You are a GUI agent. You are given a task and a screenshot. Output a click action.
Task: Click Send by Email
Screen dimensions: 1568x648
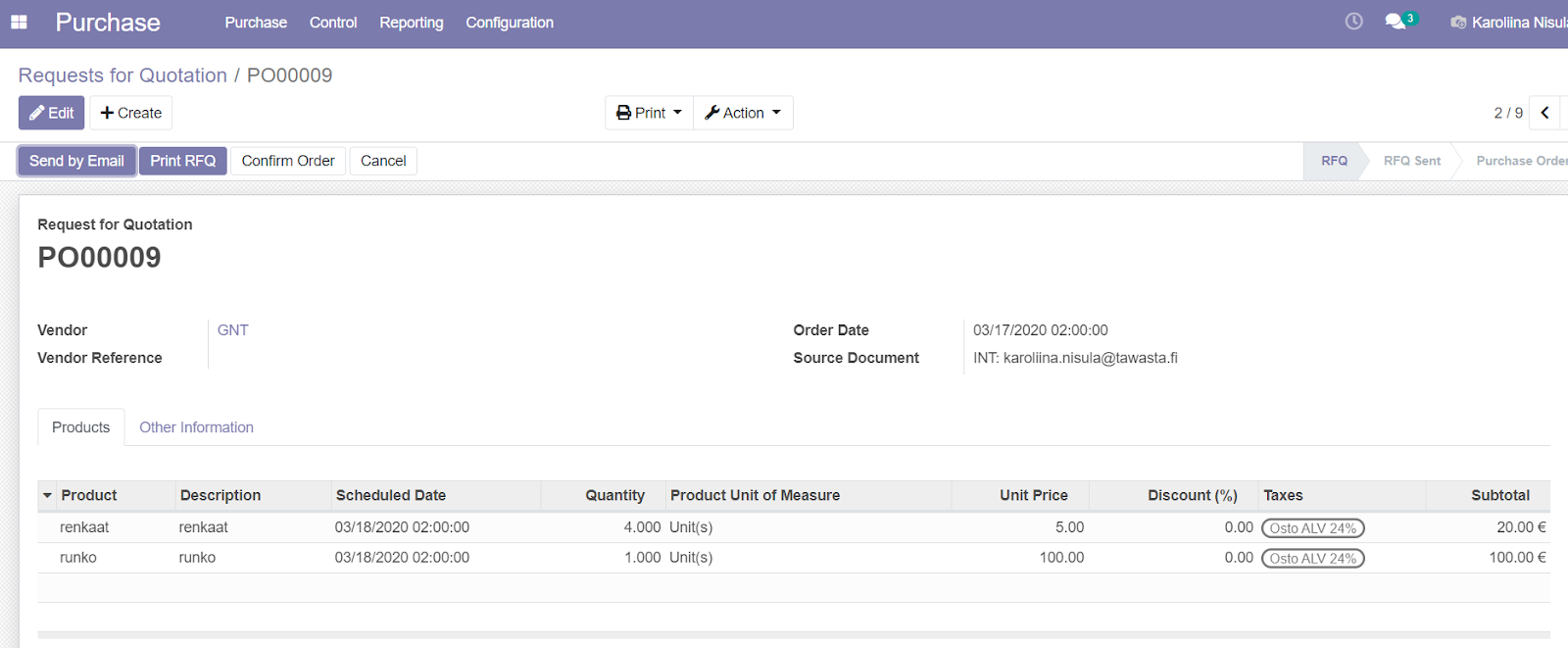(x=76, y=161)
